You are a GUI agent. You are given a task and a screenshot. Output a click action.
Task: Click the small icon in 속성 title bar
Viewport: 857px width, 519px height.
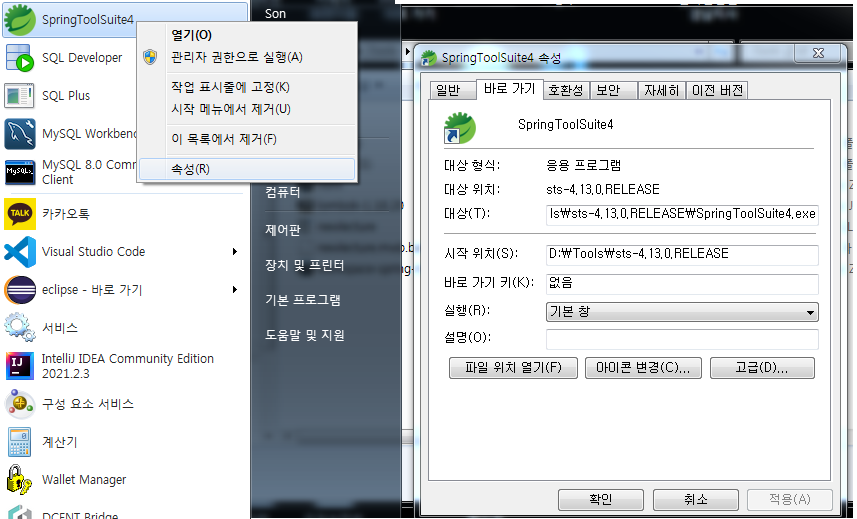429,58
